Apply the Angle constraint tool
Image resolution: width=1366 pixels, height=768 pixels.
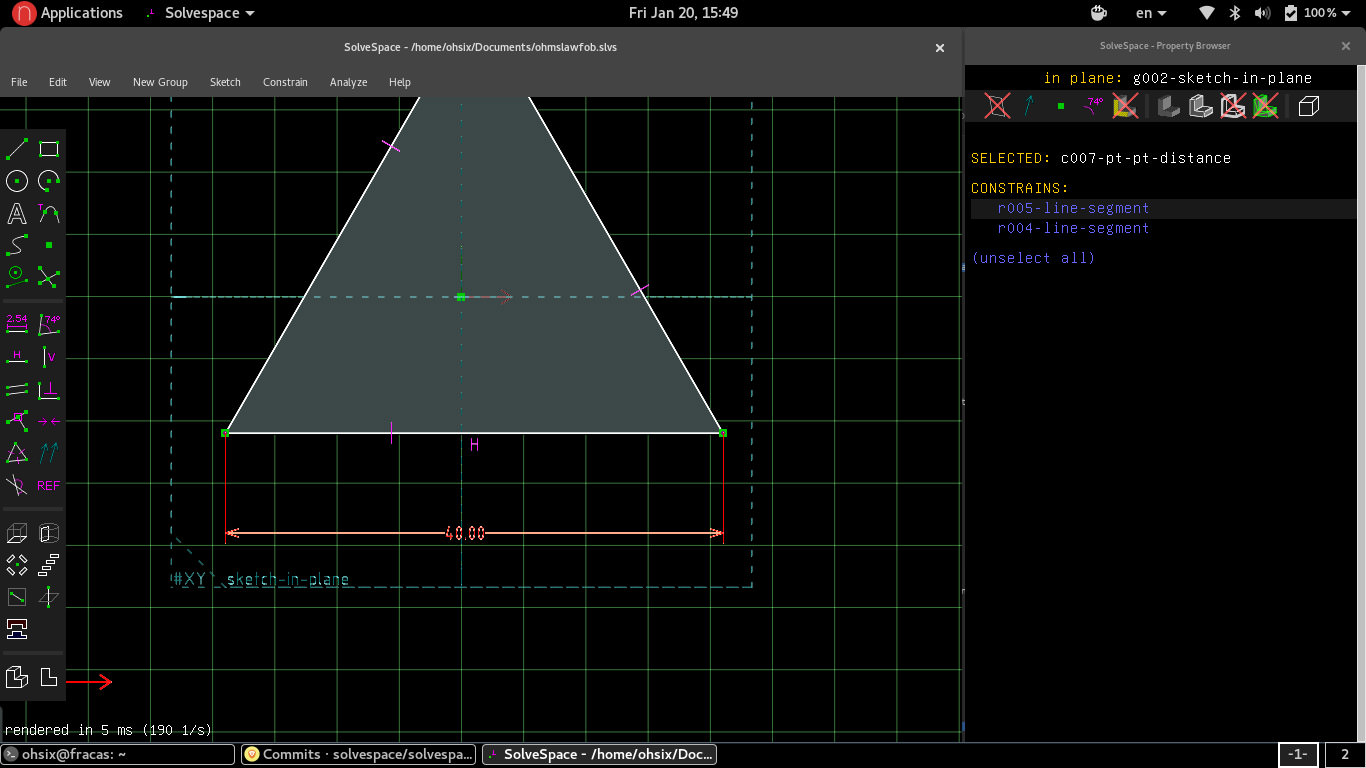tap(48, 322)
